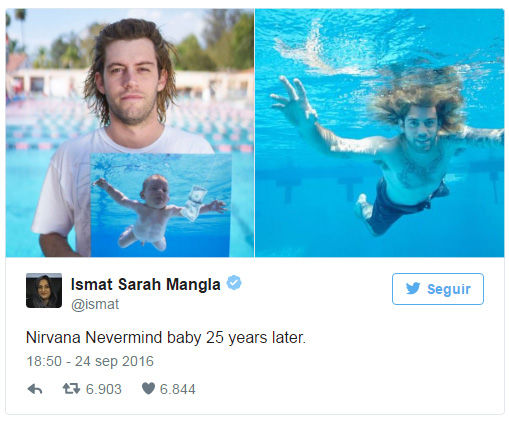Click the tweet text about Nirvana Nevermind
Viewport: 509px width, 430px height.
click(166, 337)
